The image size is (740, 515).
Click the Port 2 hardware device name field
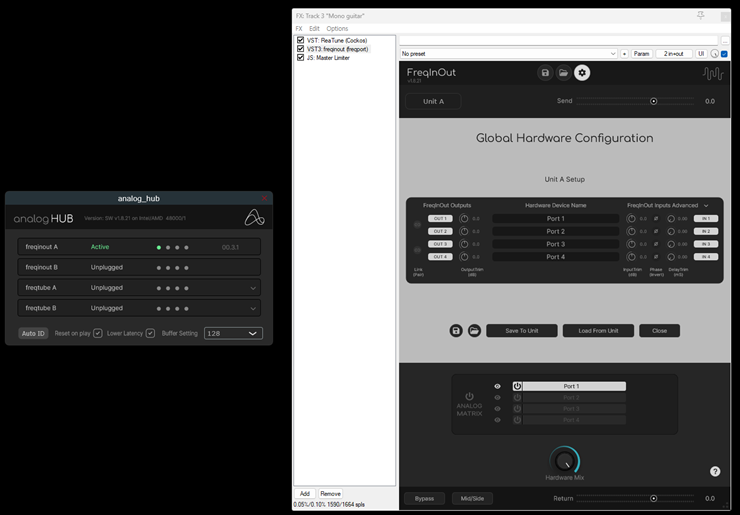[x=555, y=231]
